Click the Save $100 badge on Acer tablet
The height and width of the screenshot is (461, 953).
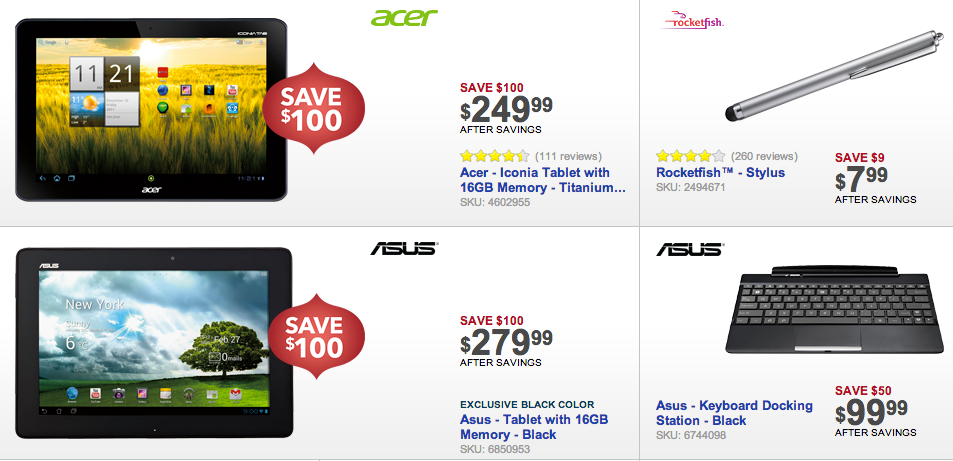tap(311, 109)
